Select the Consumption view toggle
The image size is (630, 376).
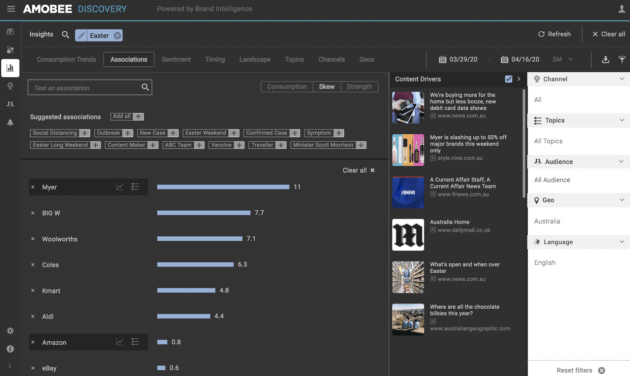point(287,87)
